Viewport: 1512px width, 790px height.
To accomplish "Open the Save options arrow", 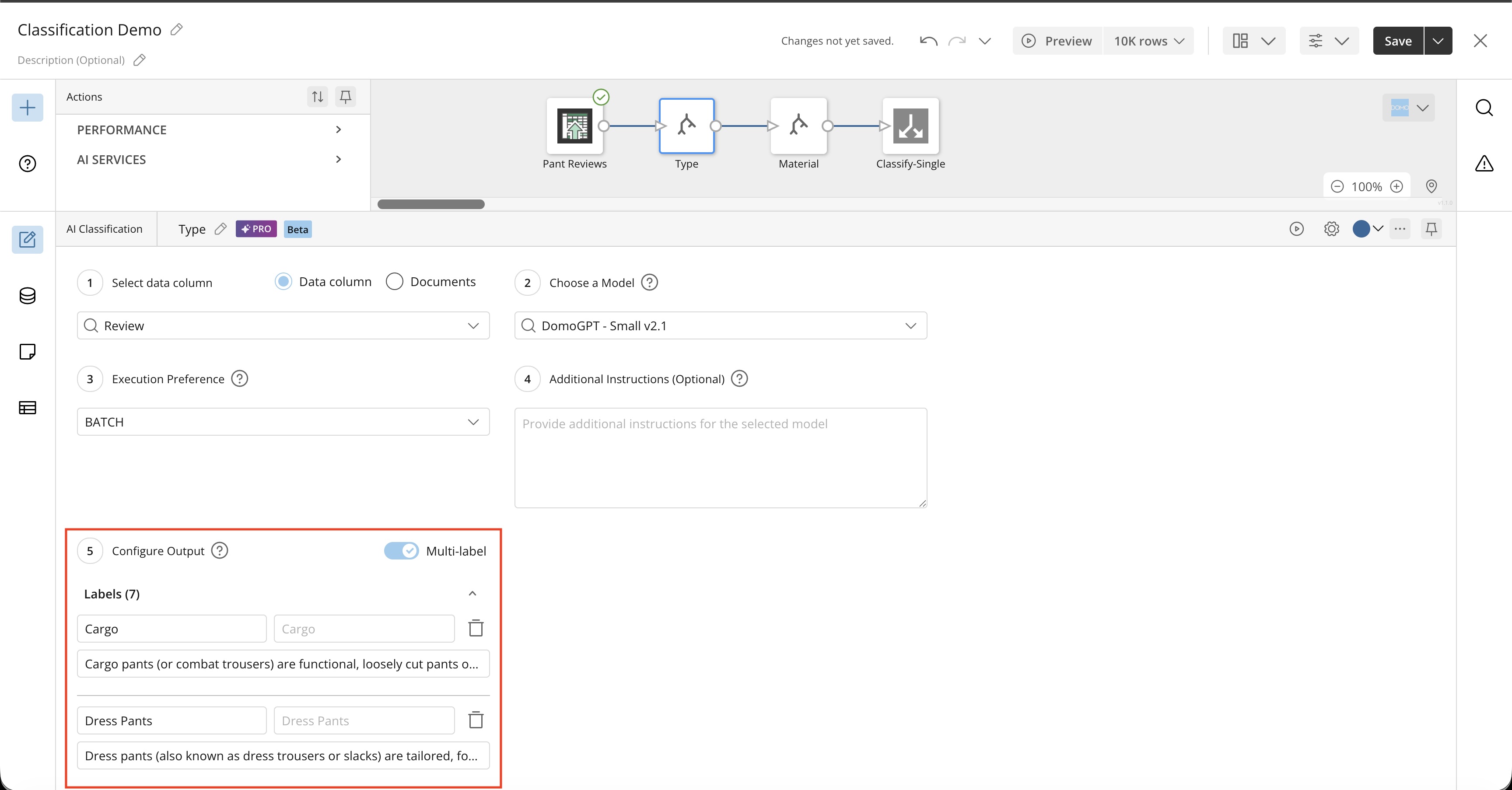I will [1438, 41].
